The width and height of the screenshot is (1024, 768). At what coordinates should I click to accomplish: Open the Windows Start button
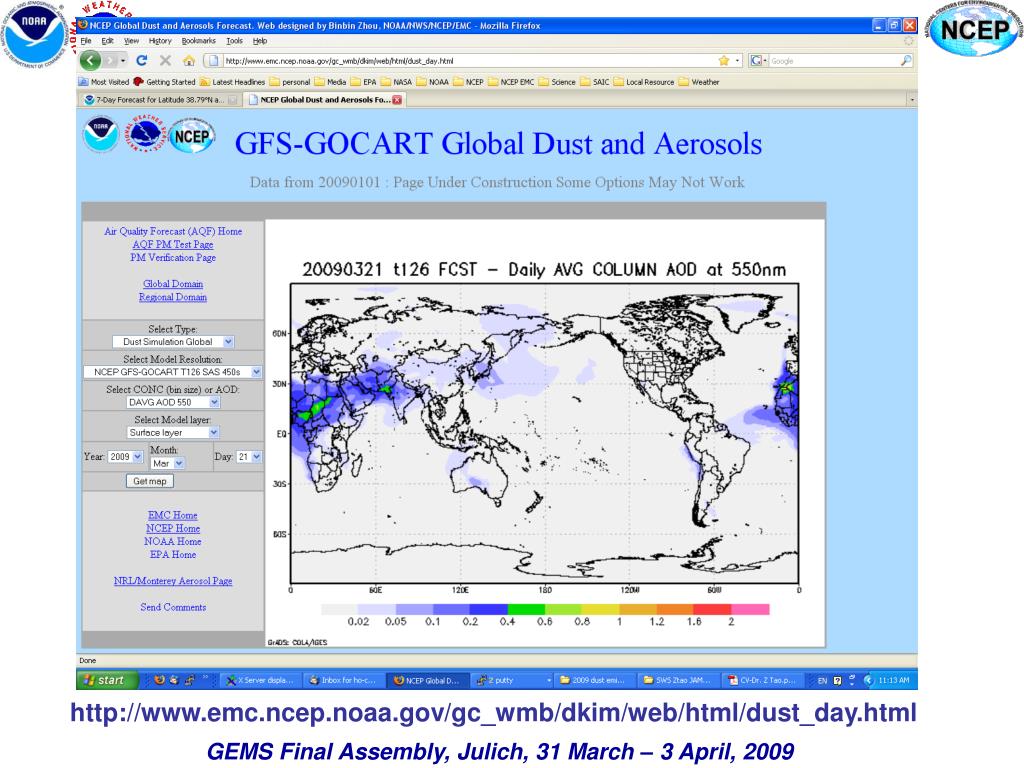click(108, 680)
